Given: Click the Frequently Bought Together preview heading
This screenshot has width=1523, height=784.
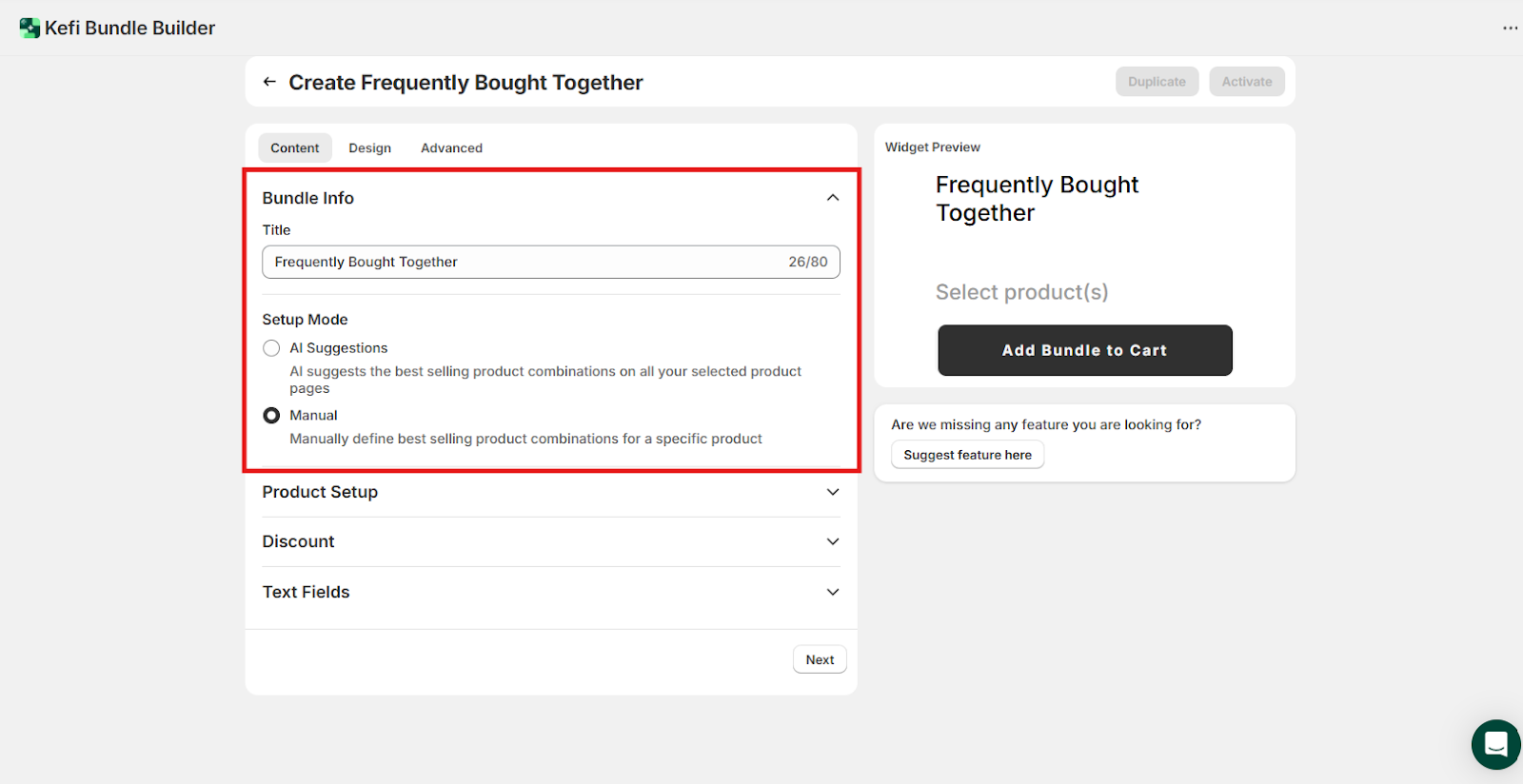Looking at the screenshot, I should coord(1037,199).
